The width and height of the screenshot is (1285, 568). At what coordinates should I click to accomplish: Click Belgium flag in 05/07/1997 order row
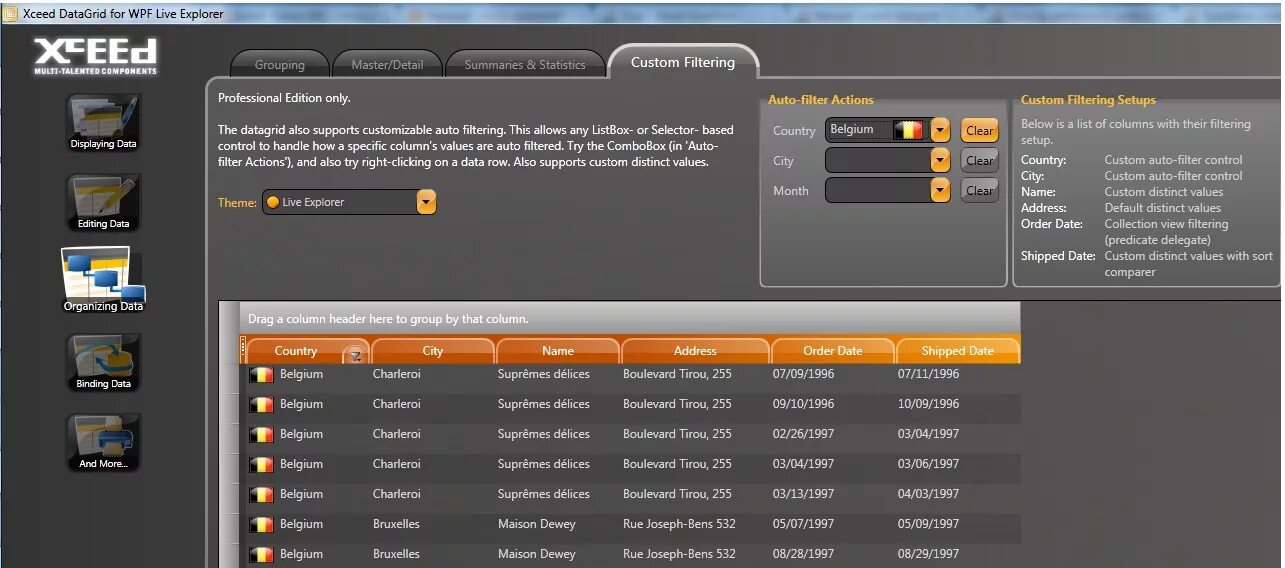tap(261, 524)
